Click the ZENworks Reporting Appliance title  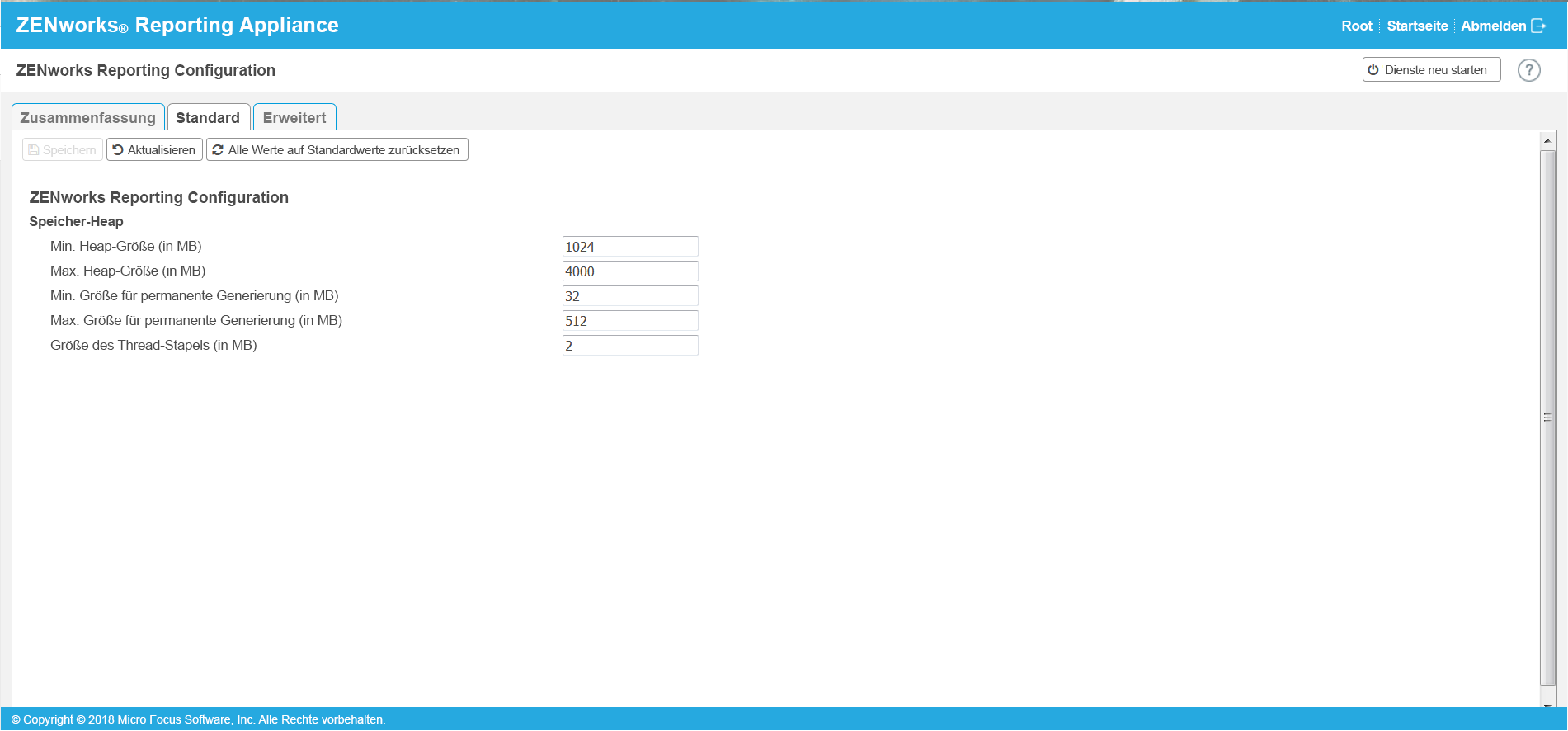pos(177,25)
